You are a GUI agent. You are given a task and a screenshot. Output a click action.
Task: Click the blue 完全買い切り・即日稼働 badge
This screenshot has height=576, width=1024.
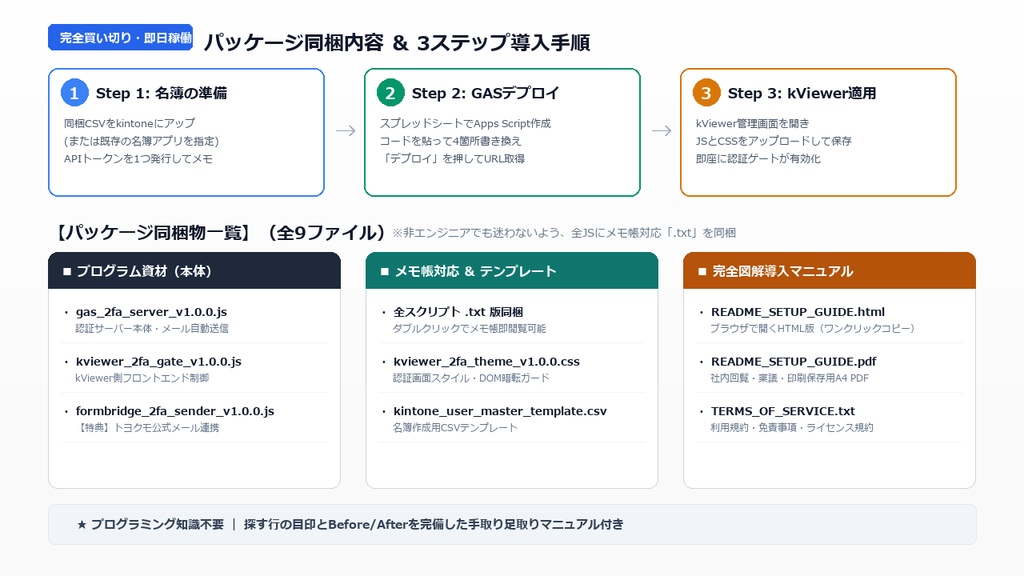pos(120,37)
